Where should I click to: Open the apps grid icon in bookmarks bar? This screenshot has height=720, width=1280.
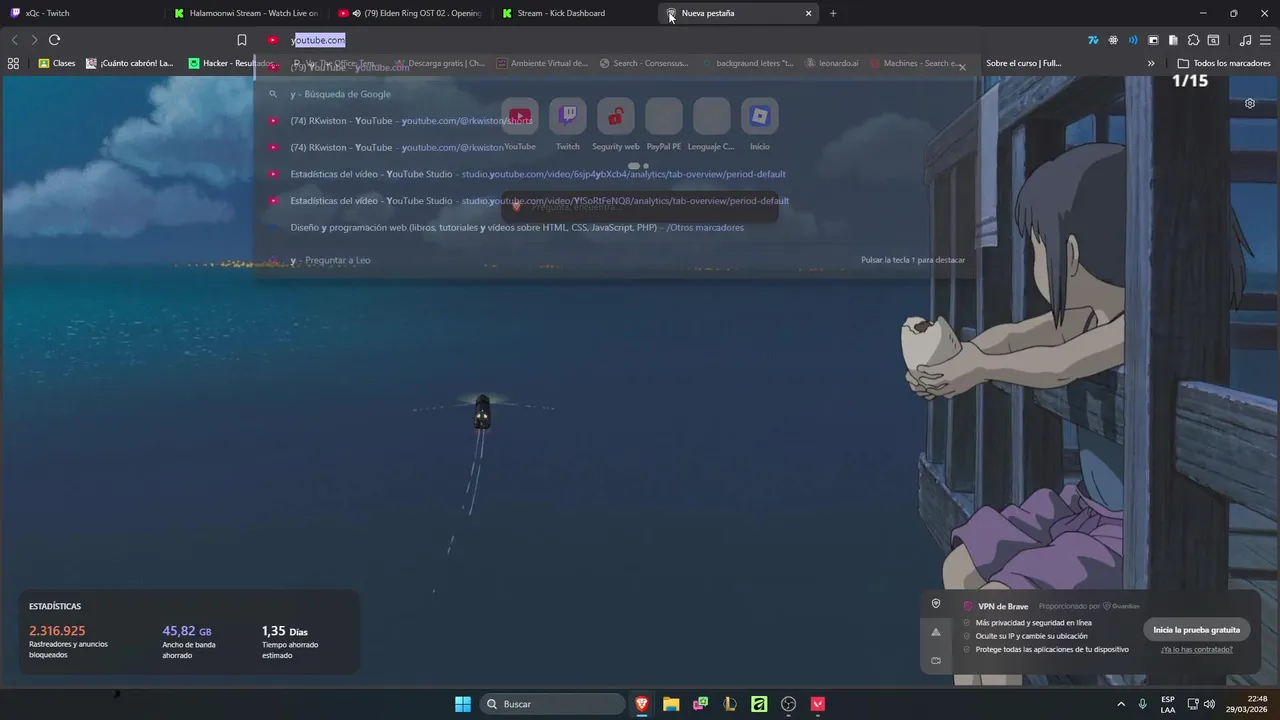coord(13,63)
